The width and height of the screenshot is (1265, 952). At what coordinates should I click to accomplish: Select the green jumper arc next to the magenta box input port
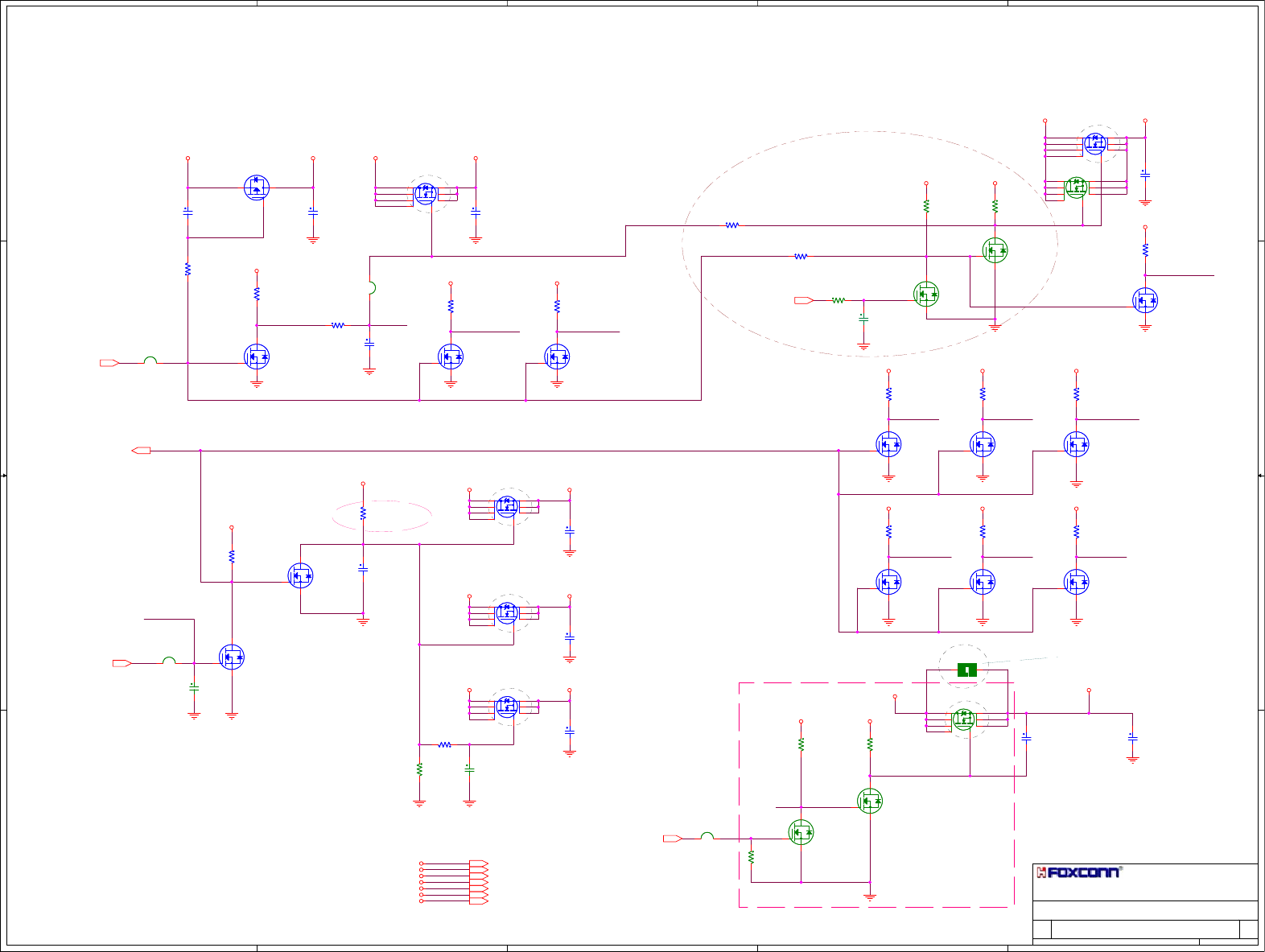tap(707, 836)
